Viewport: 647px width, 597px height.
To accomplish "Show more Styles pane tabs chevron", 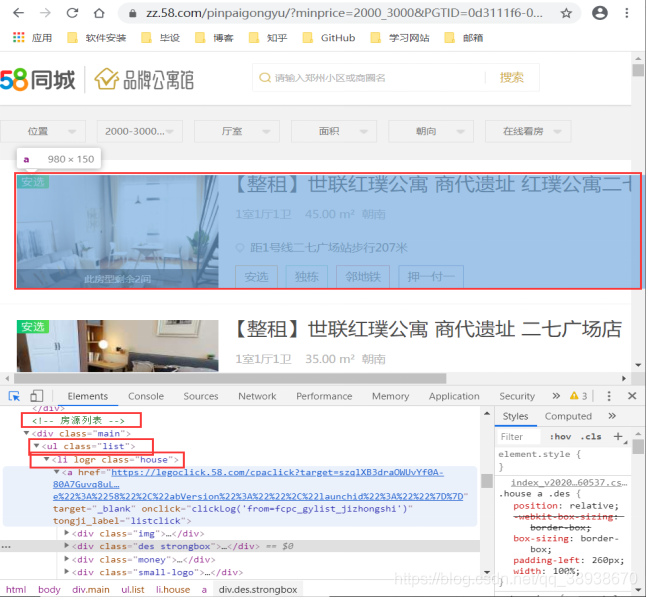I will [x=612, y=416].
